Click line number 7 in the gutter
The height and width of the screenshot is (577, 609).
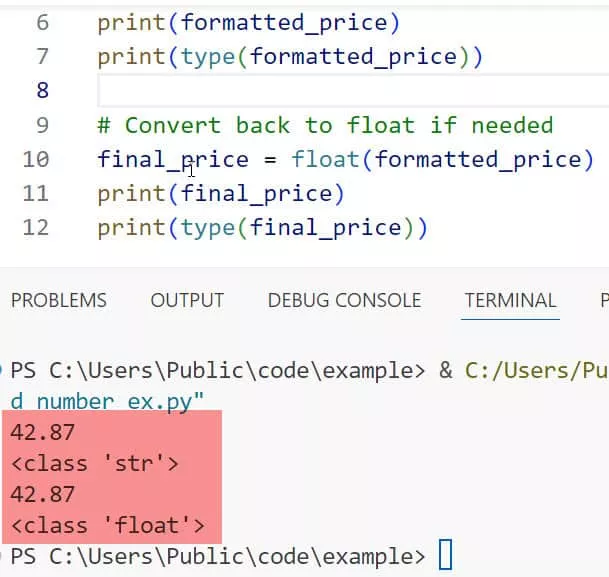[x=41, y=57]
